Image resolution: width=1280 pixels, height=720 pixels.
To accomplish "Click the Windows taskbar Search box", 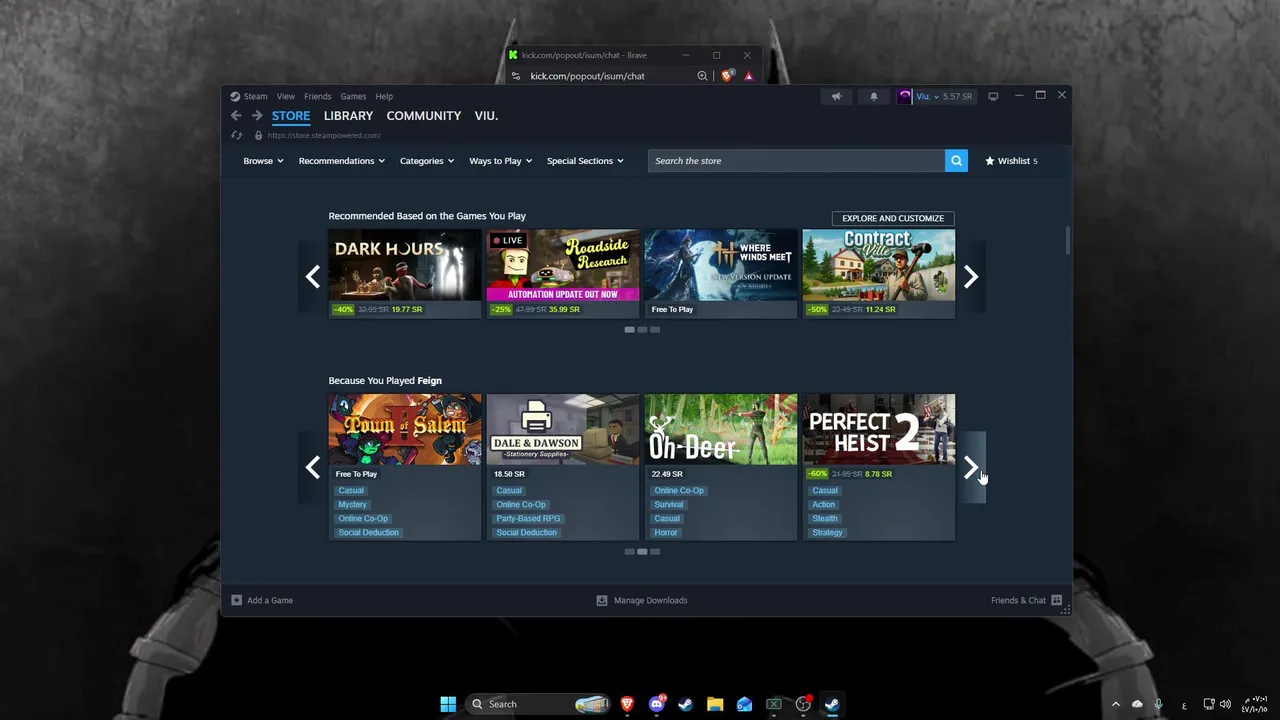I will (x=539, y=704).
